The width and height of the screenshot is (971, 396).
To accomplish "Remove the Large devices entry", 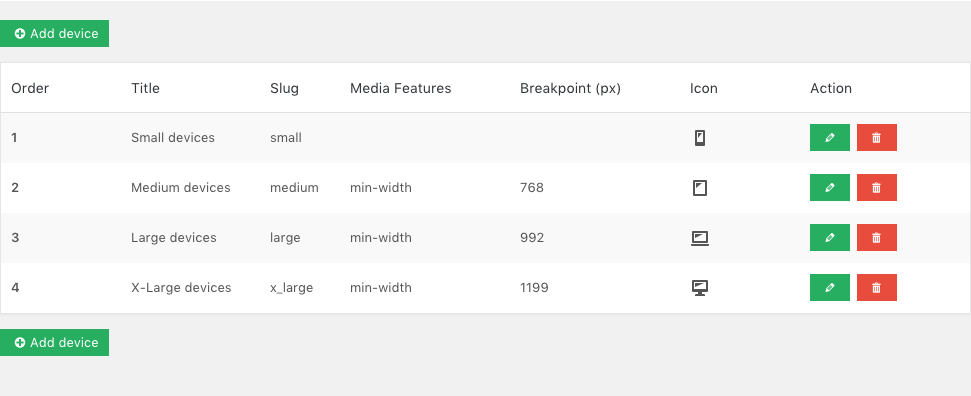I will [x=877, y=237].
